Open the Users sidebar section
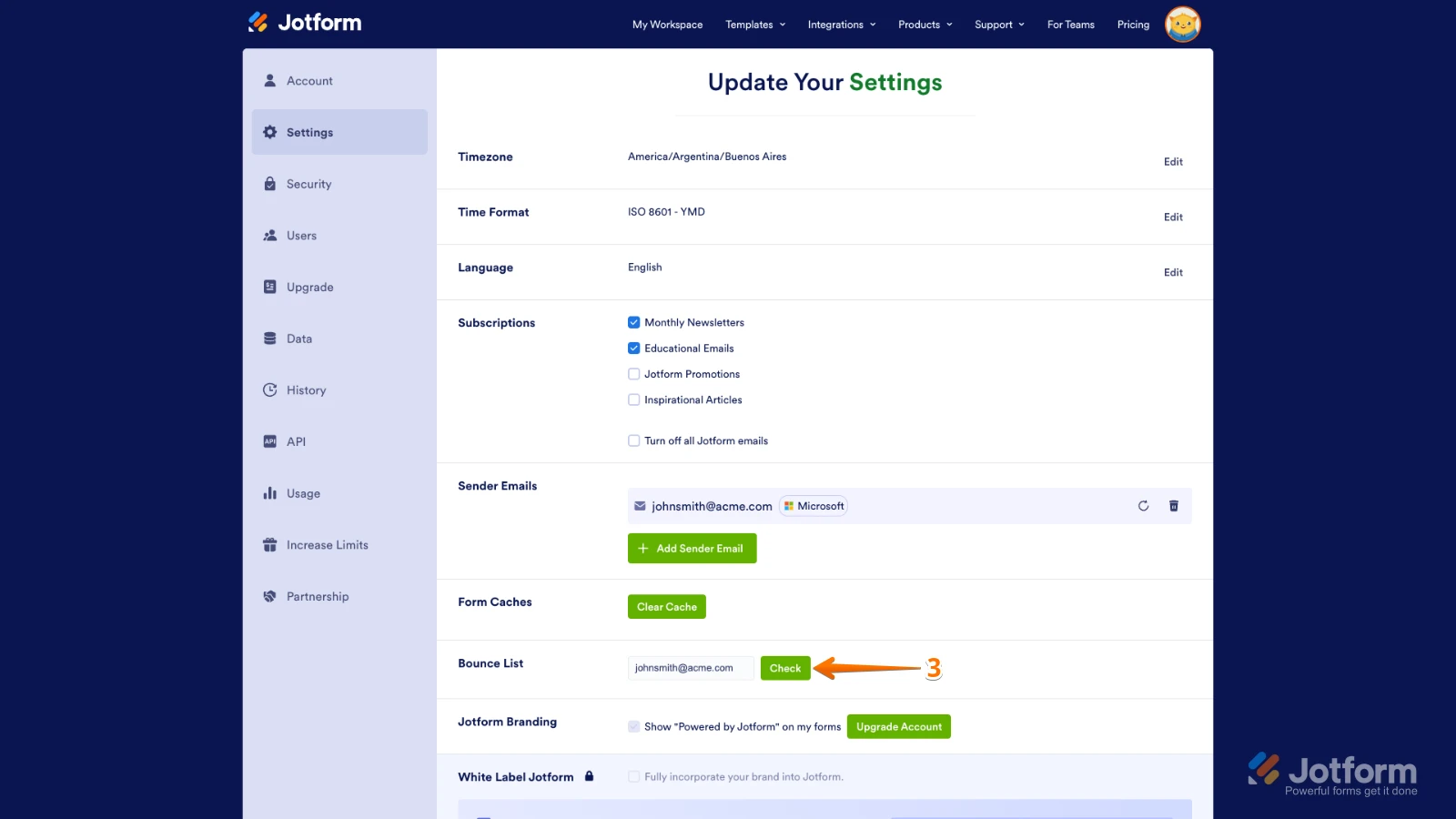 coord(339,236)
